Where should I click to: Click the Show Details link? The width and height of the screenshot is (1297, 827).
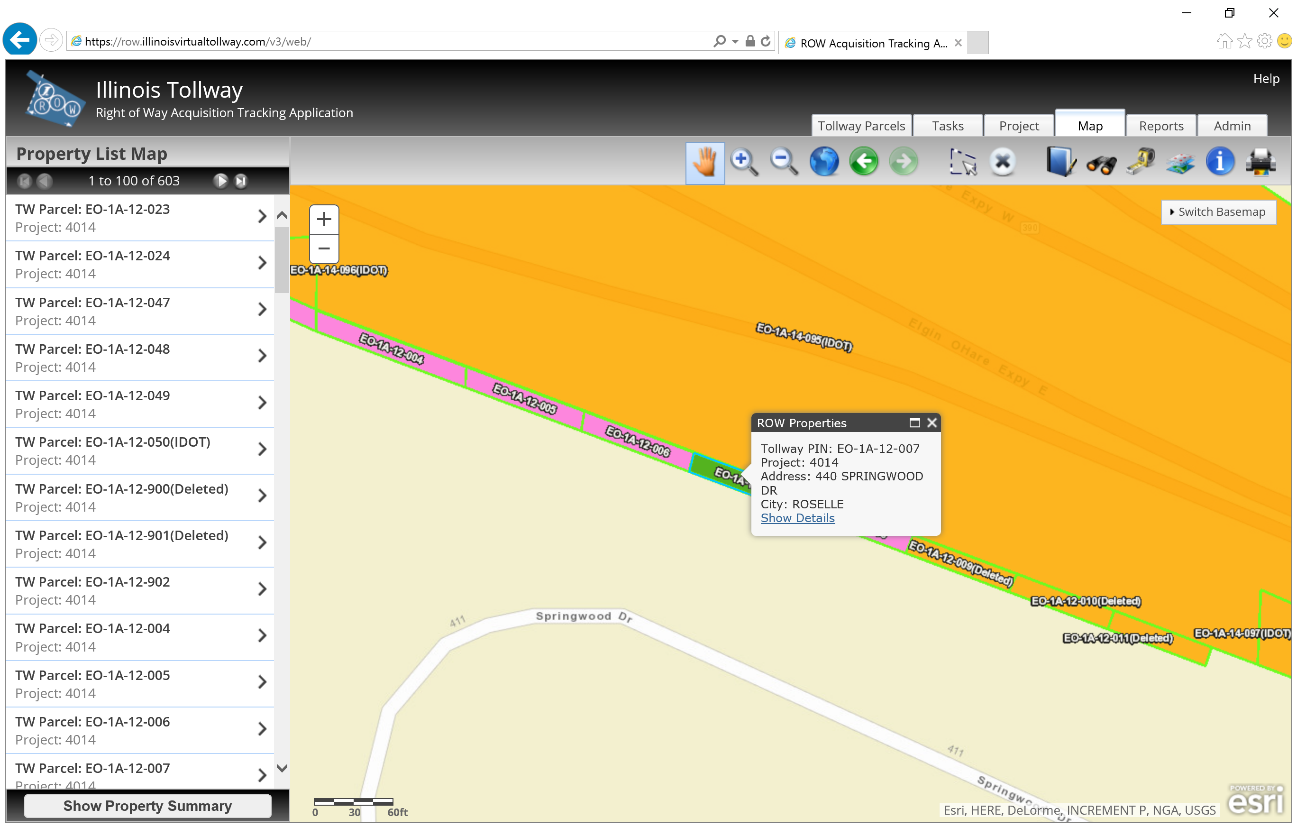coord(797,518)
